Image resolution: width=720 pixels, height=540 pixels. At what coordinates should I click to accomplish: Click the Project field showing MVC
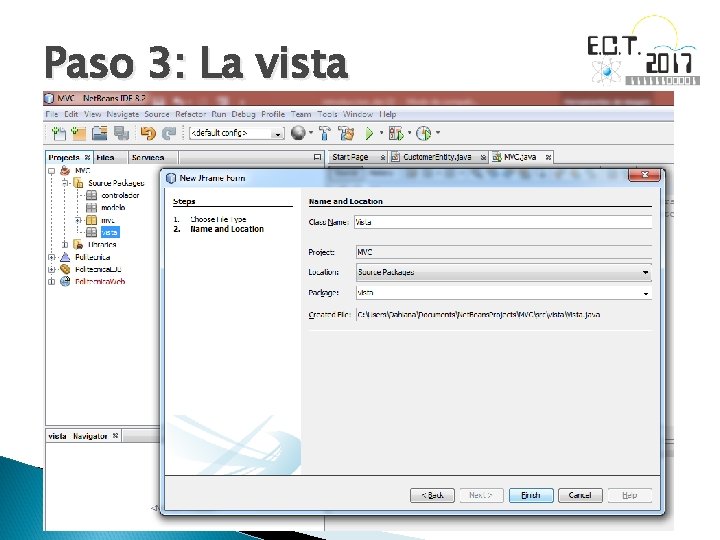coord(504,252)
